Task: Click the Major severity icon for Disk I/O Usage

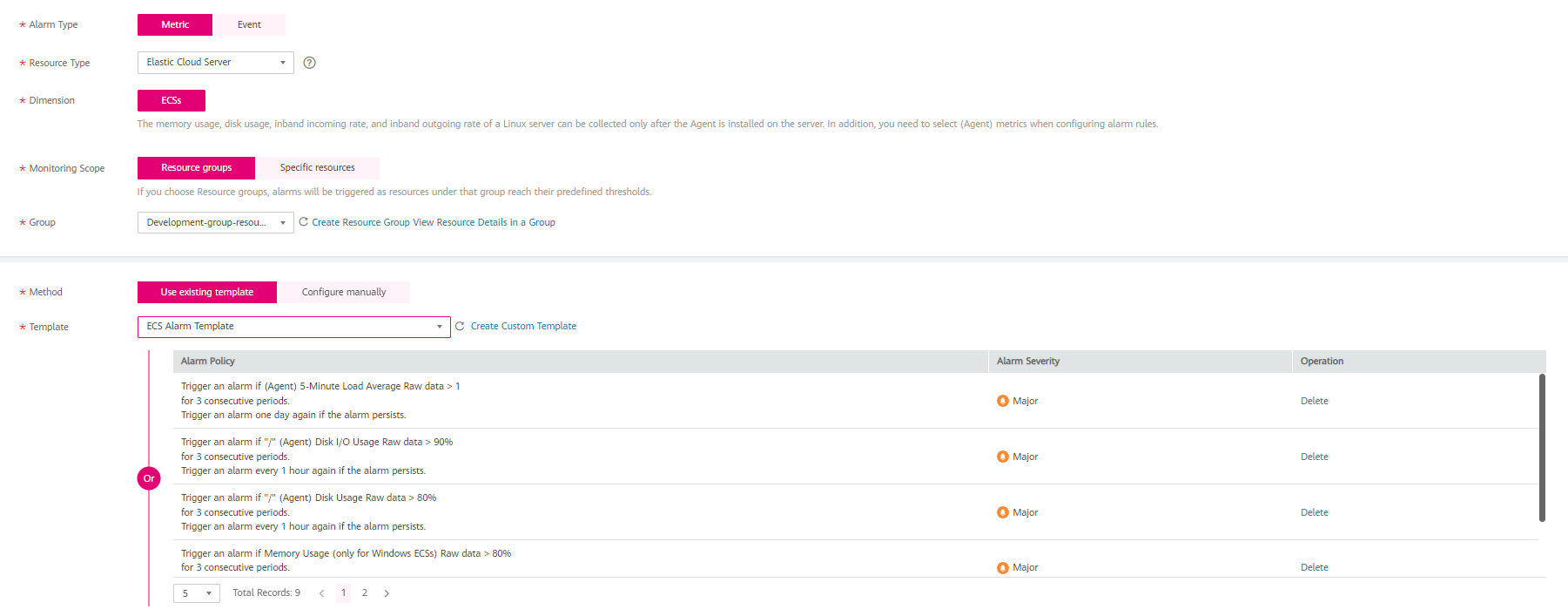Action: 1003,457
